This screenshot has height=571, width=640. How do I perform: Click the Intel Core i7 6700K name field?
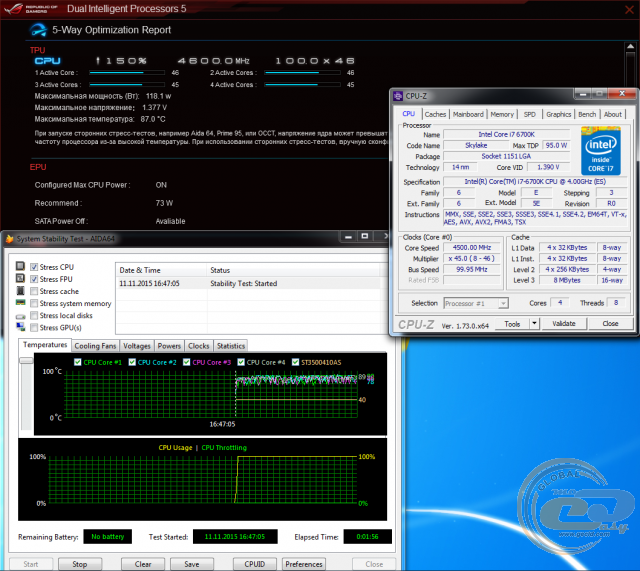pyautogui.click(x=506, y=134)
